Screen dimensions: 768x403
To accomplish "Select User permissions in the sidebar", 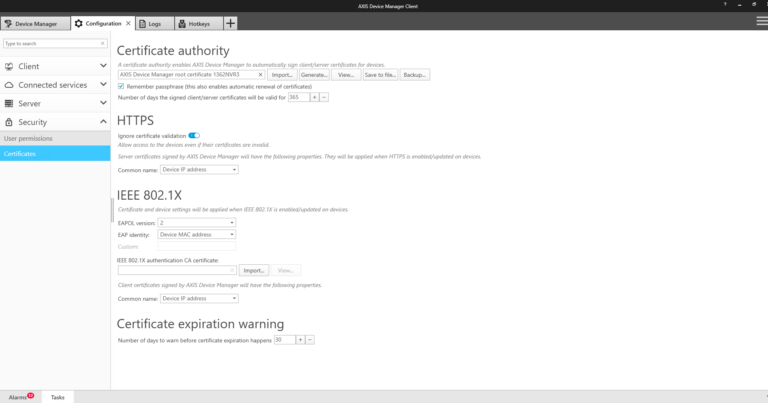I will point(27,137).
